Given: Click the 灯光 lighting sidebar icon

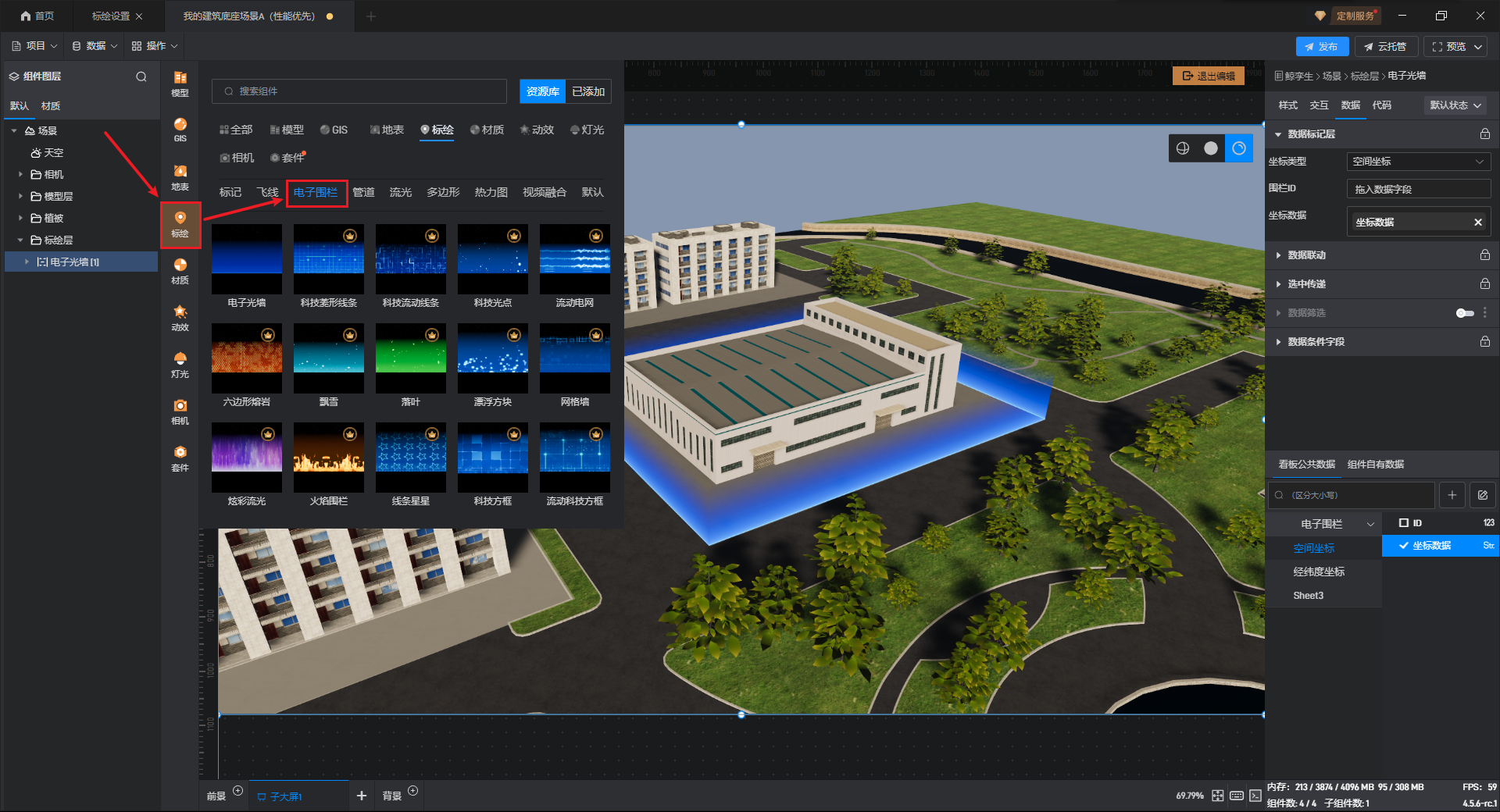Looking at the screenshot, I should 180,364.
